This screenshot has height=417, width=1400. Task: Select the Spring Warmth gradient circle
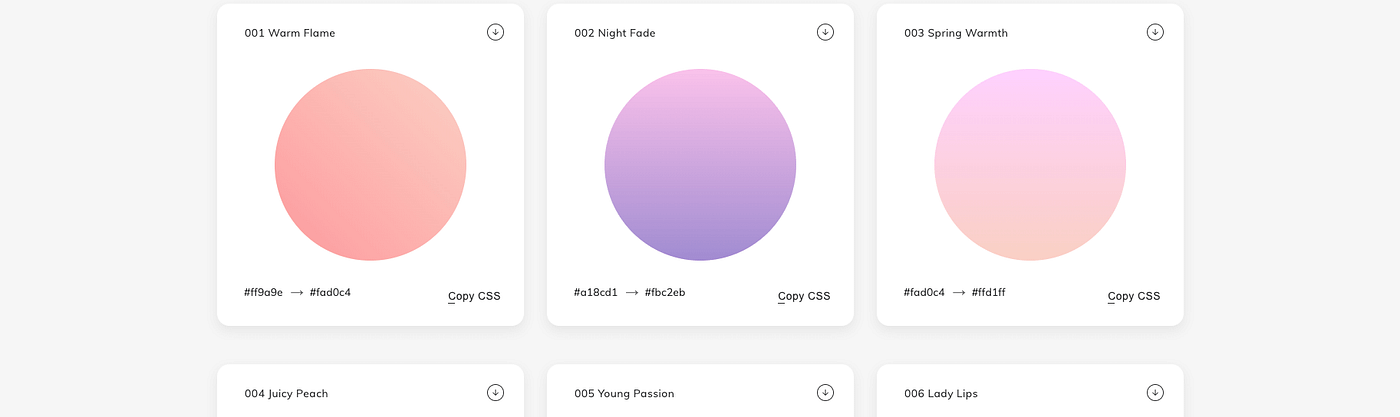point(1030,165)
